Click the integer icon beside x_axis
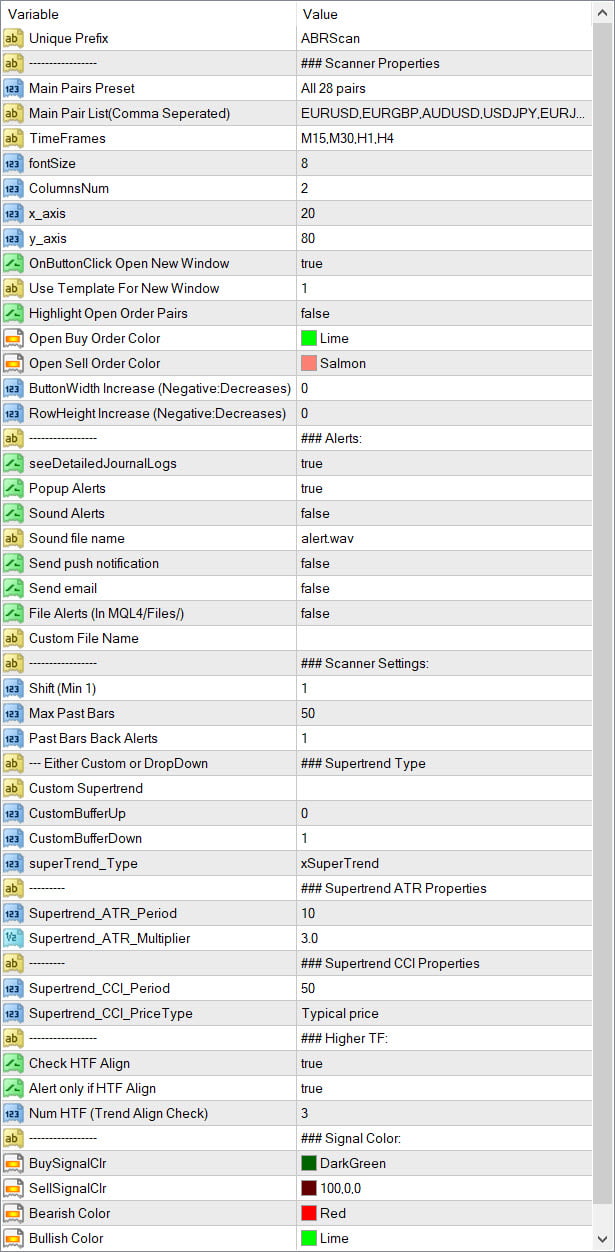This screenshot has width=615, height=1252. [x=13, y=213]
